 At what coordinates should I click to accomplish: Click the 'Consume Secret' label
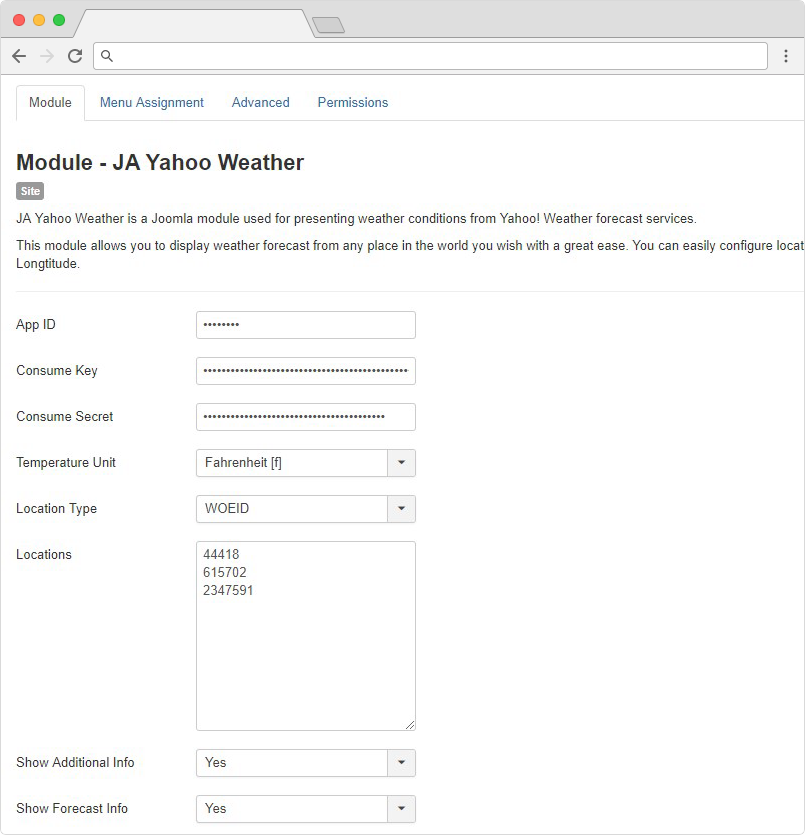[64, 416]
